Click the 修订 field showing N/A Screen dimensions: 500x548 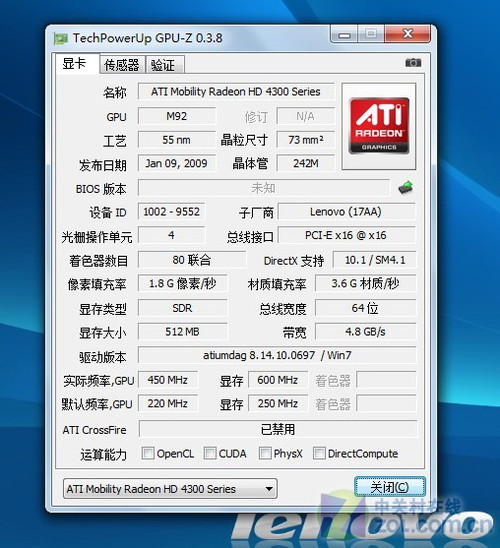(306, 116)
